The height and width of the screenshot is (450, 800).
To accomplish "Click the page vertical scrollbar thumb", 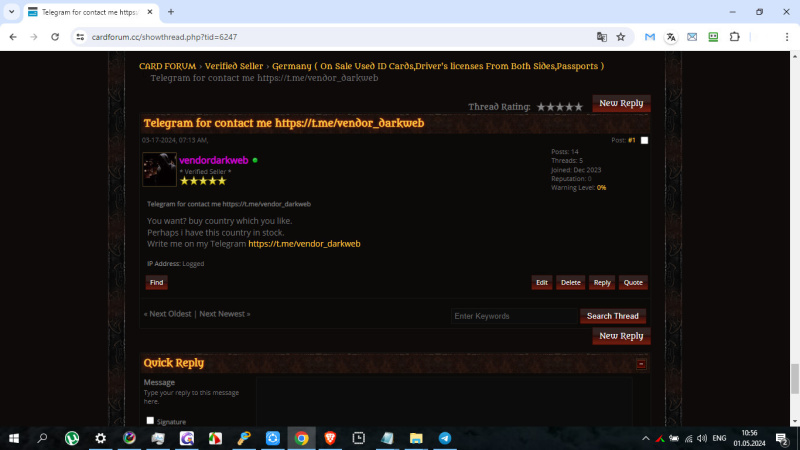I will click(x=795, y=379).
